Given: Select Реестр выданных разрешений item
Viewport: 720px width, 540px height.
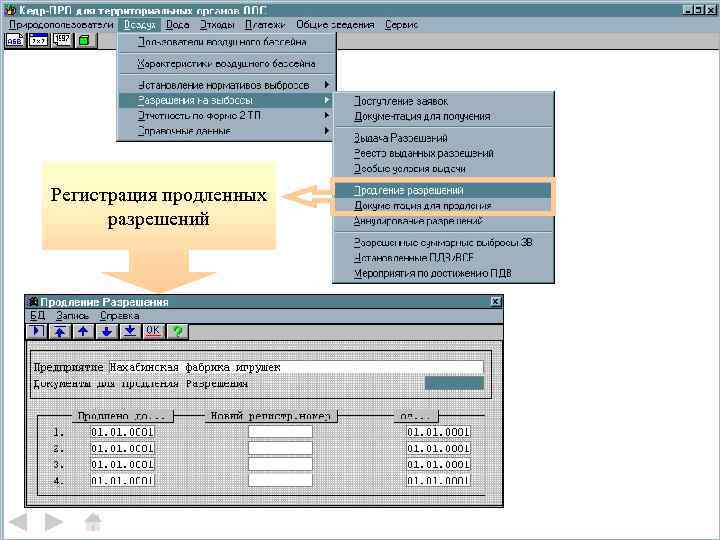Looking at the screenshot, I should click(x=444, y=153).
